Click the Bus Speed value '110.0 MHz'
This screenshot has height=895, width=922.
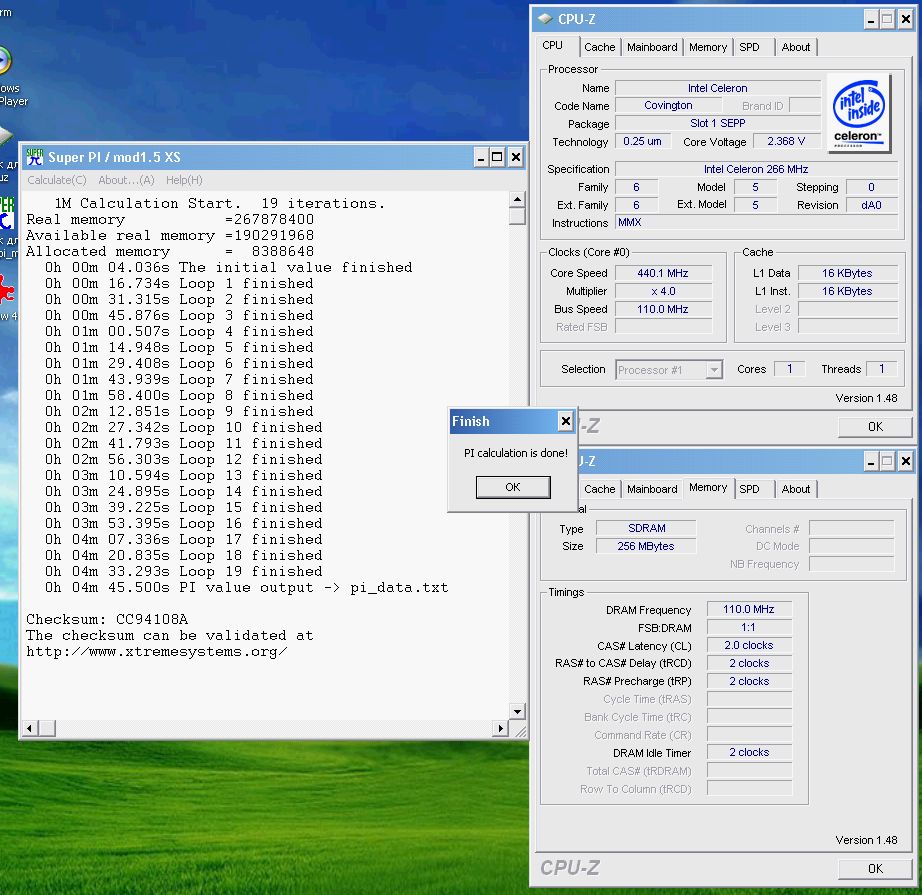click(x=663, y=309)
